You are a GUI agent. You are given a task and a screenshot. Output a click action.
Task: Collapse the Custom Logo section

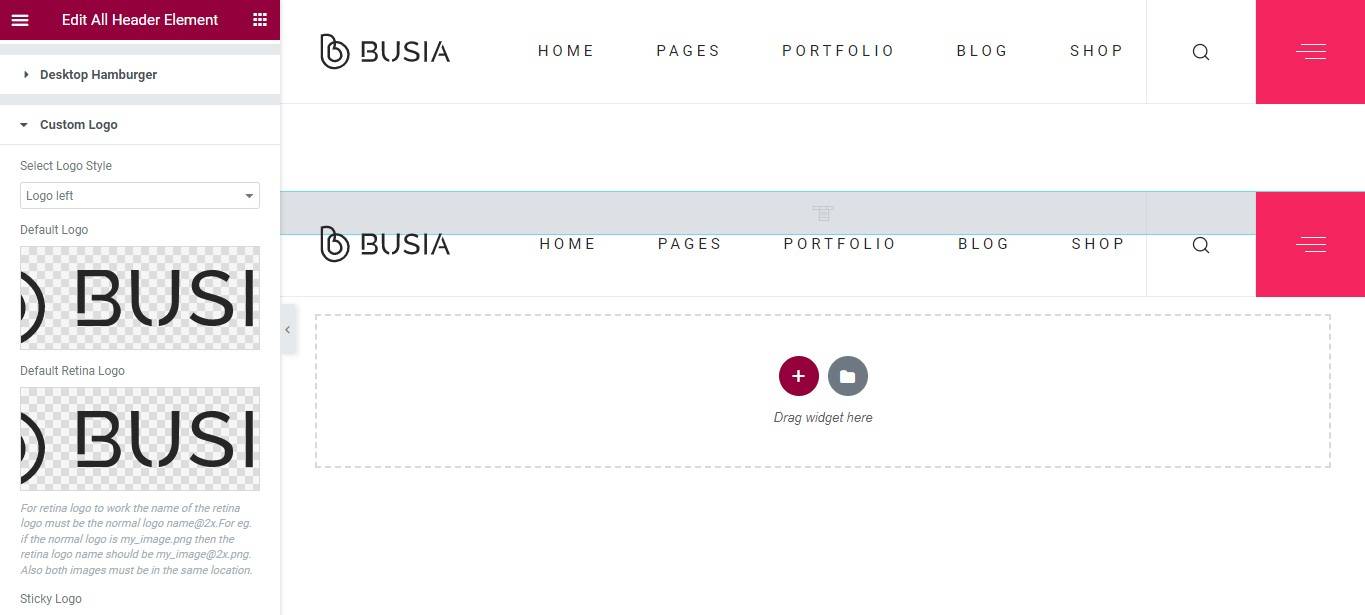coord(78,125)
